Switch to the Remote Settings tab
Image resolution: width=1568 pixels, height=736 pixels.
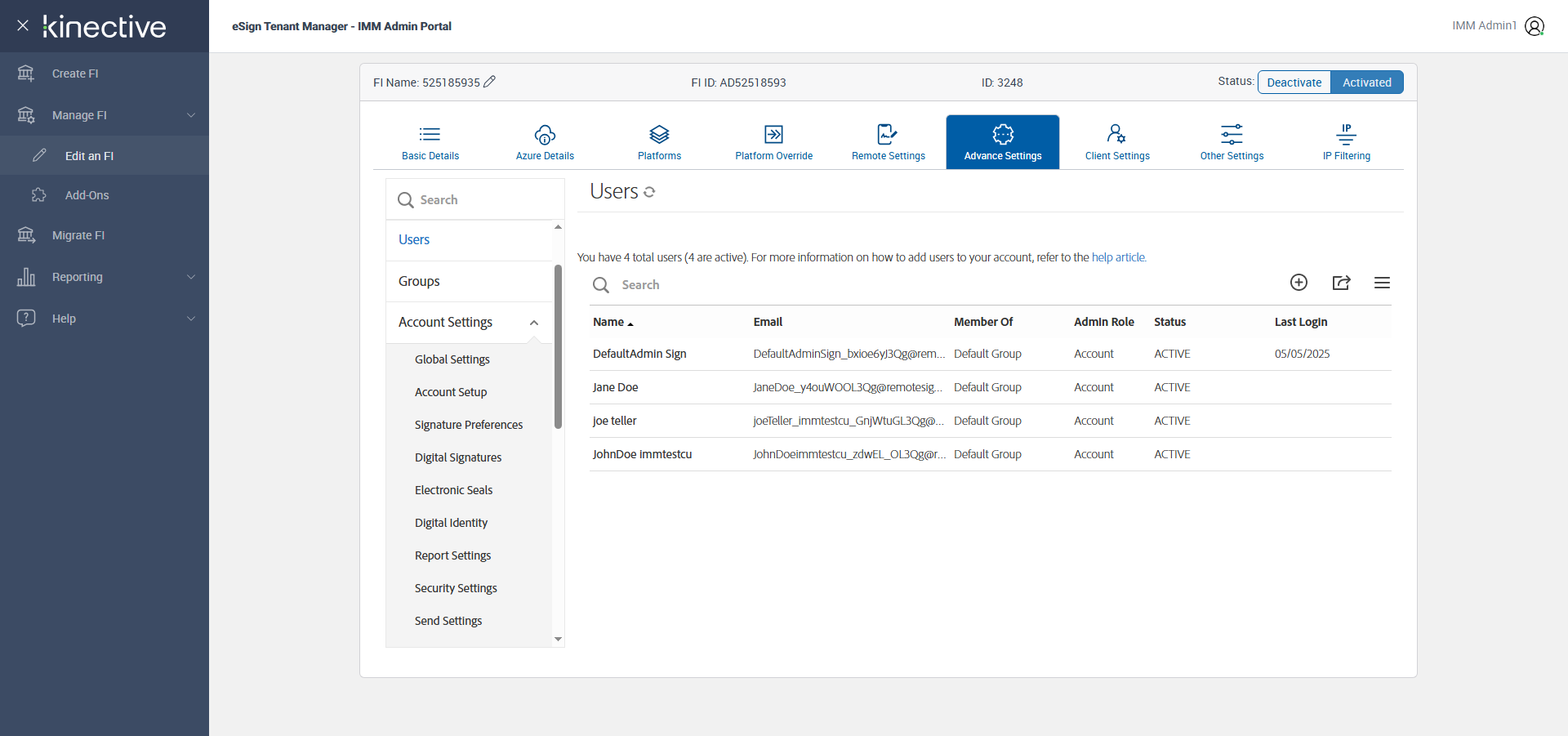pos(888,142)
